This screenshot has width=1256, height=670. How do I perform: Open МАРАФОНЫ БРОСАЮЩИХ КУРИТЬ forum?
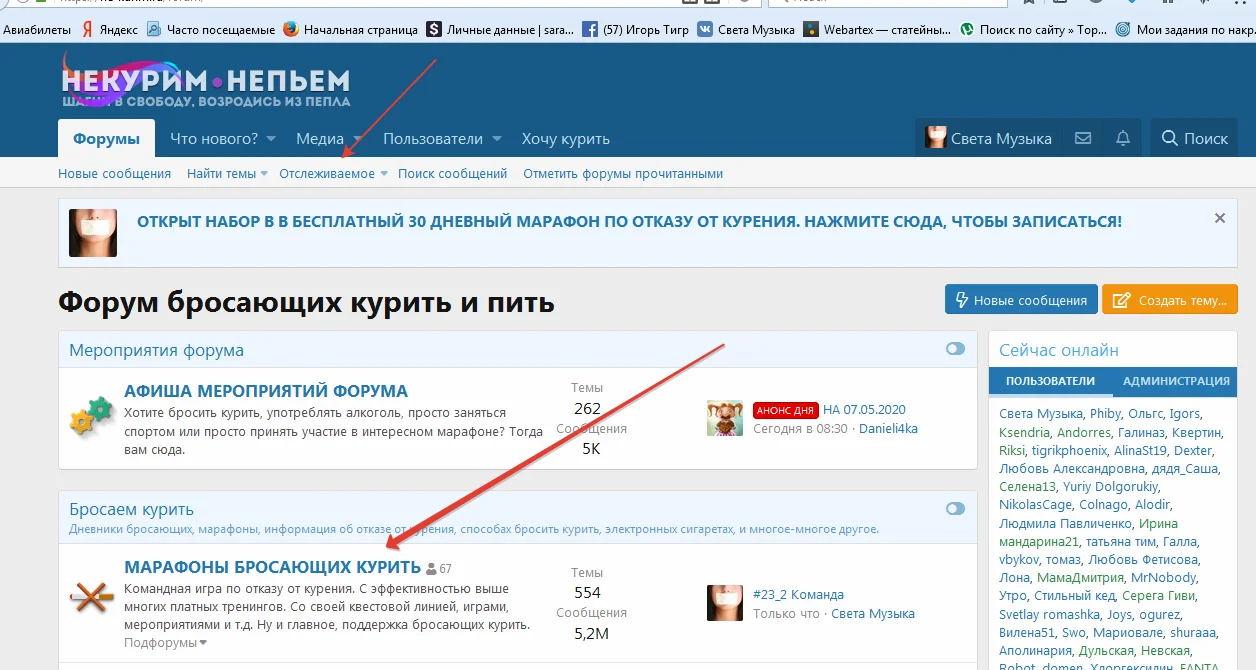coord(272,567)
